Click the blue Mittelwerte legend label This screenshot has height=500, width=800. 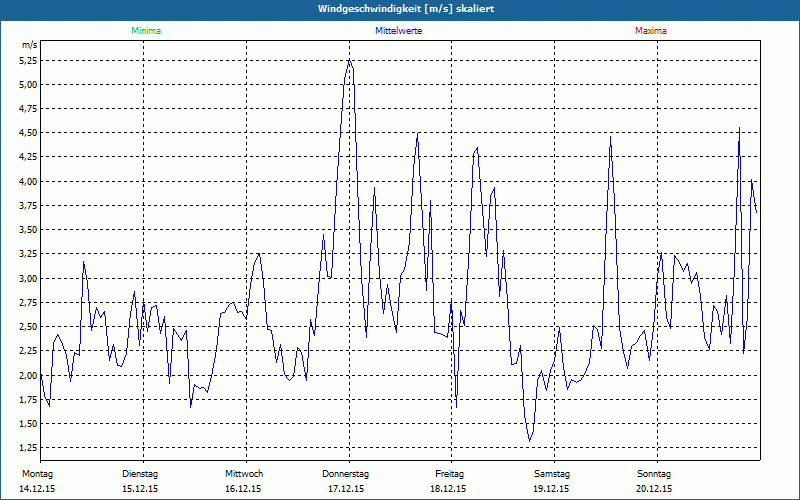(398, 31)
